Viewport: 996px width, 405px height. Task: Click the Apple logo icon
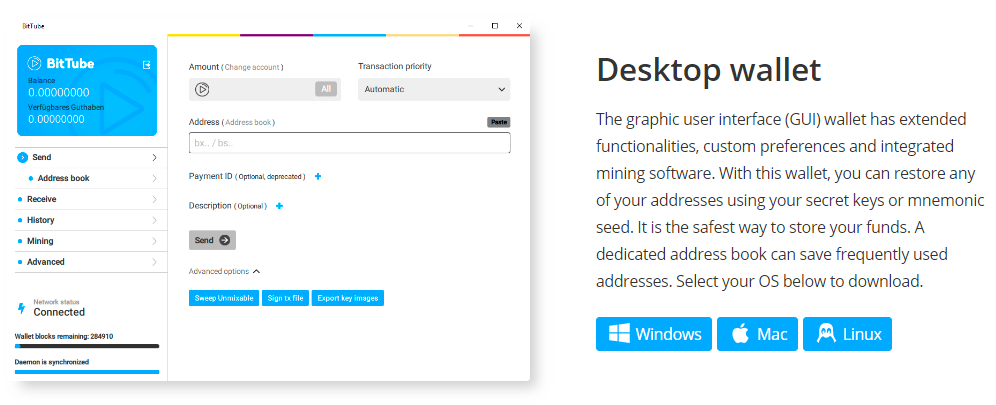pyautogui.click(x=740, y=334)
